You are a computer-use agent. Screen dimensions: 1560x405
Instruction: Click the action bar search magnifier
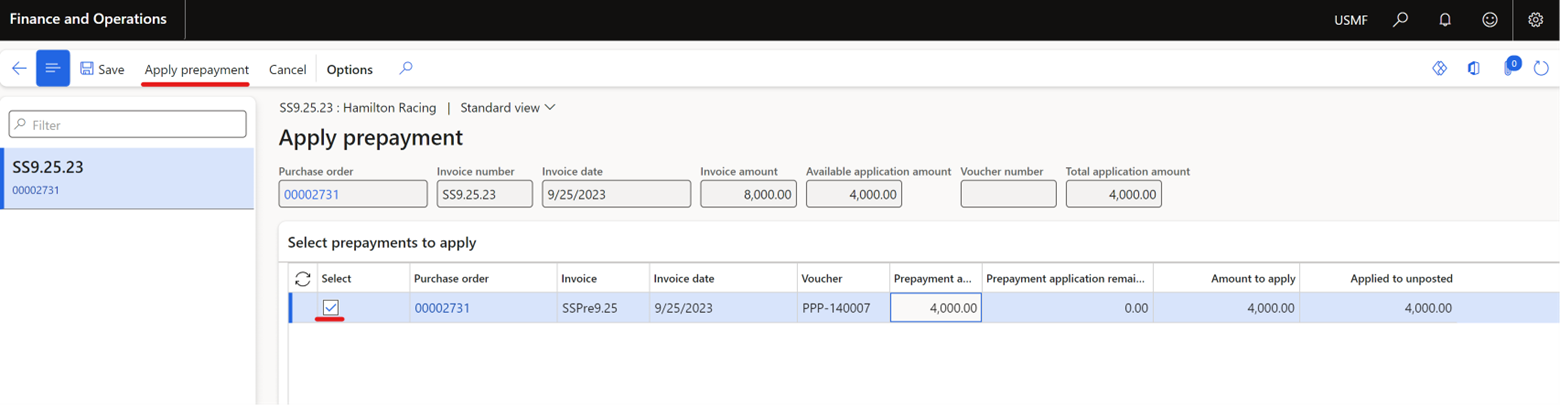(x=405, y=69)
